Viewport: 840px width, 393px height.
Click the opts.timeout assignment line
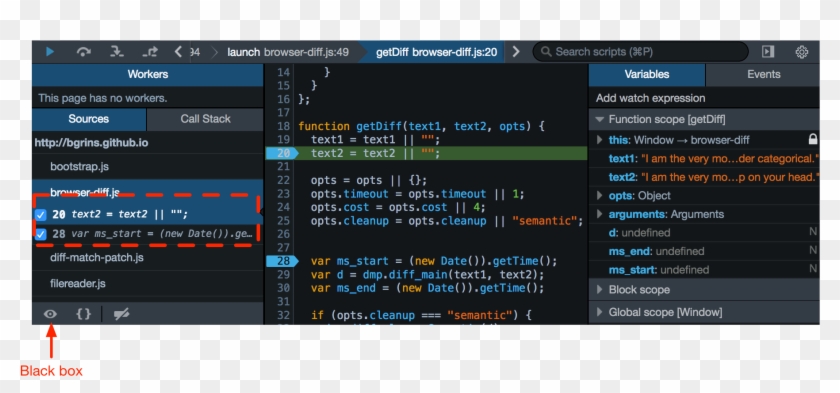point(418,194)
